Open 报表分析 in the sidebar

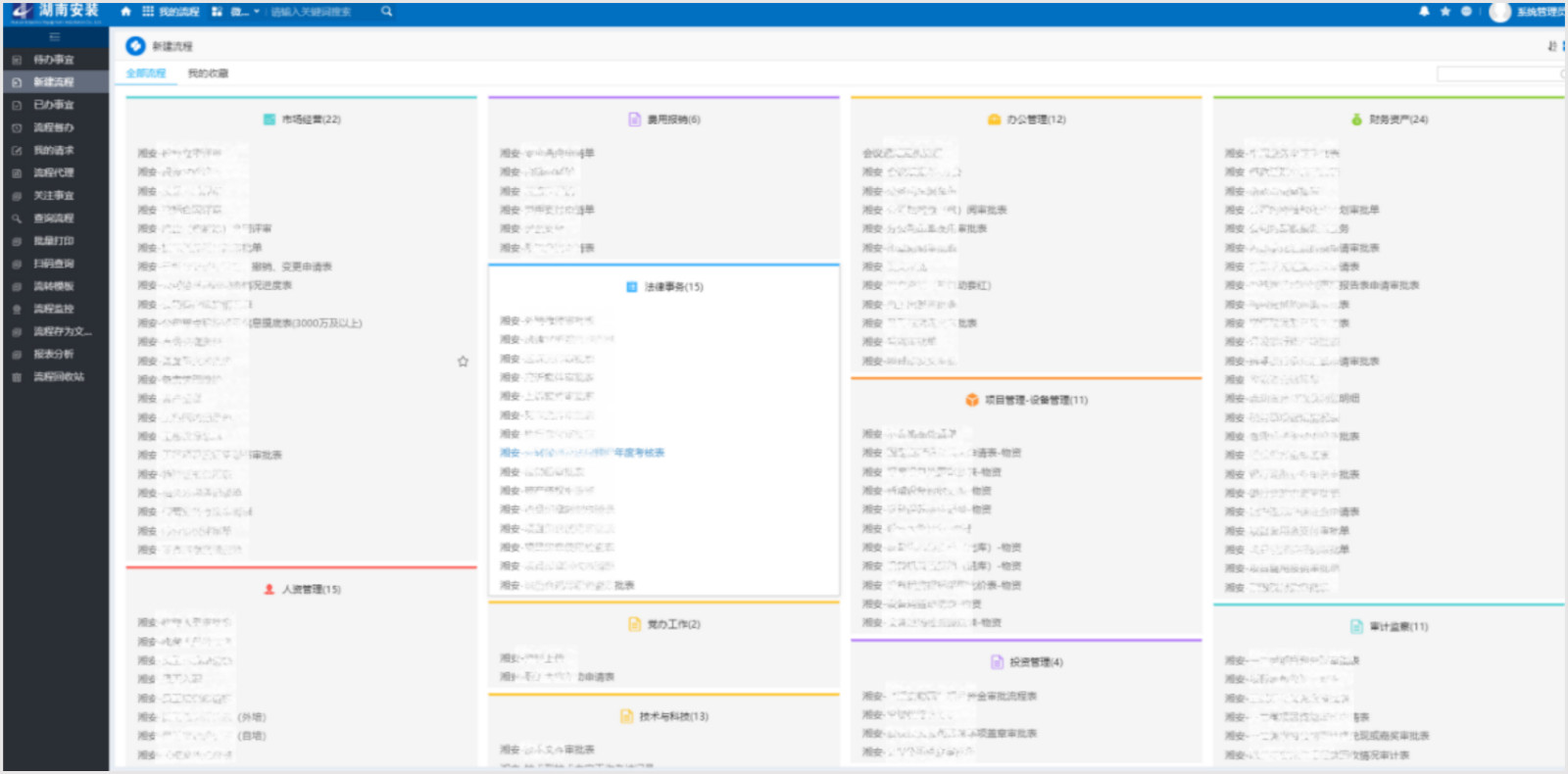[x=54, y=354]
